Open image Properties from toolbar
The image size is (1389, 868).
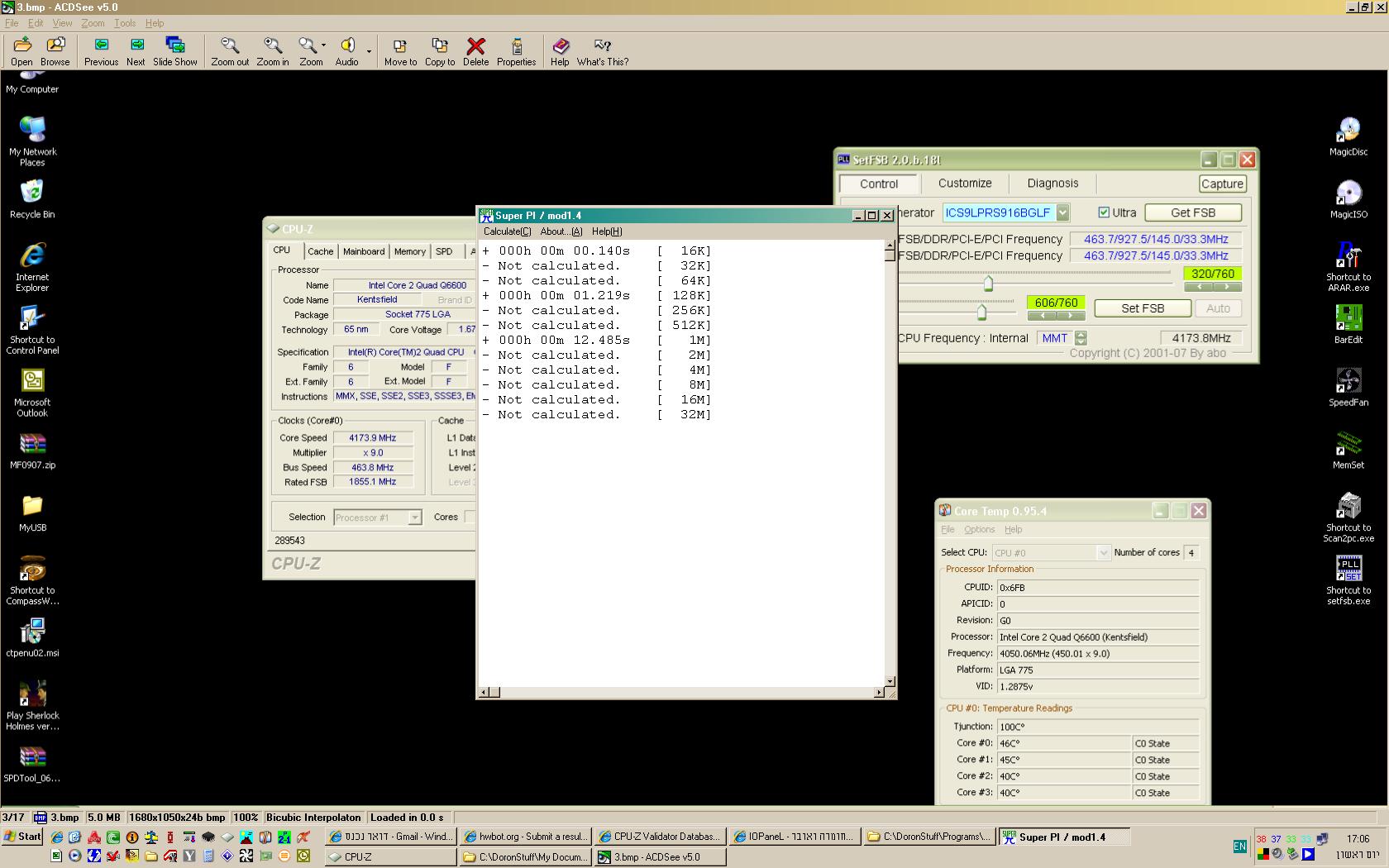coord(516,51)
